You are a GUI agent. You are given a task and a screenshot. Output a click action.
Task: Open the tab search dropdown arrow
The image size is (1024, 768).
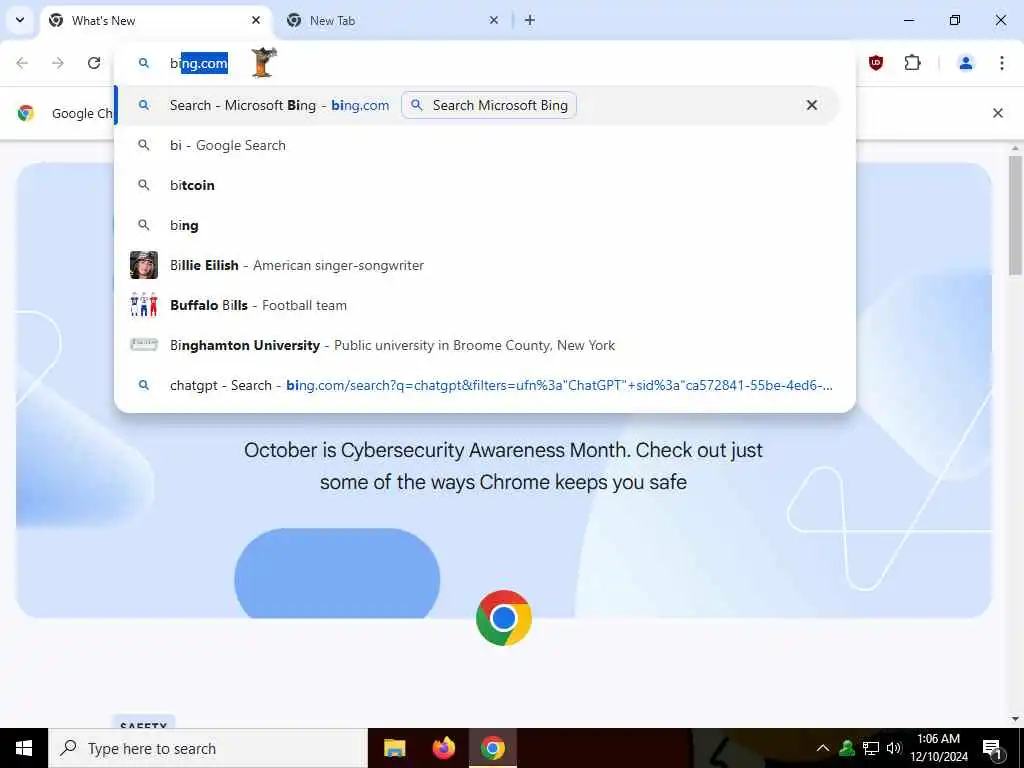(x=20, y=20)
